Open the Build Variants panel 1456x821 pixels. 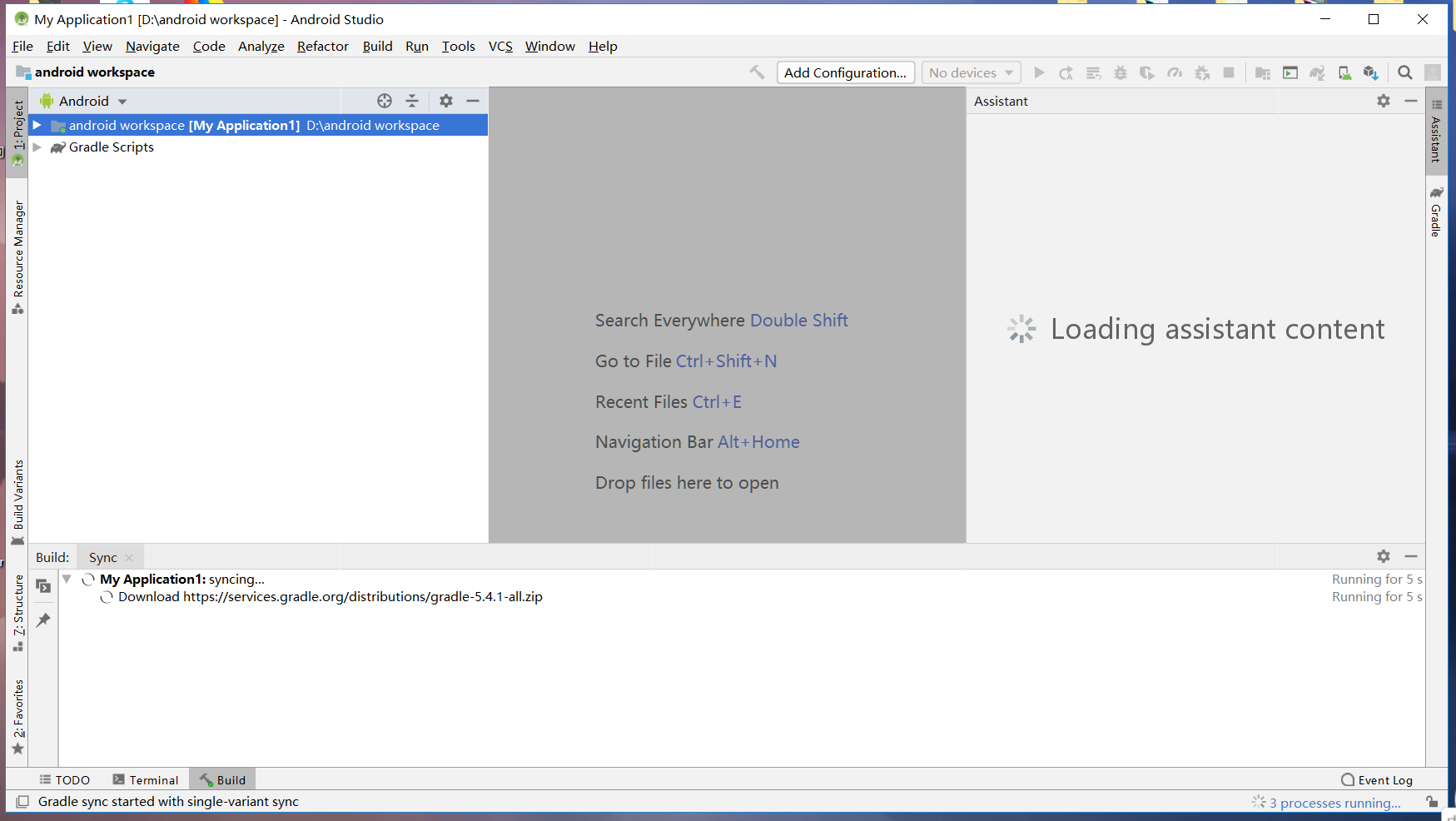(x=17, y=495)
